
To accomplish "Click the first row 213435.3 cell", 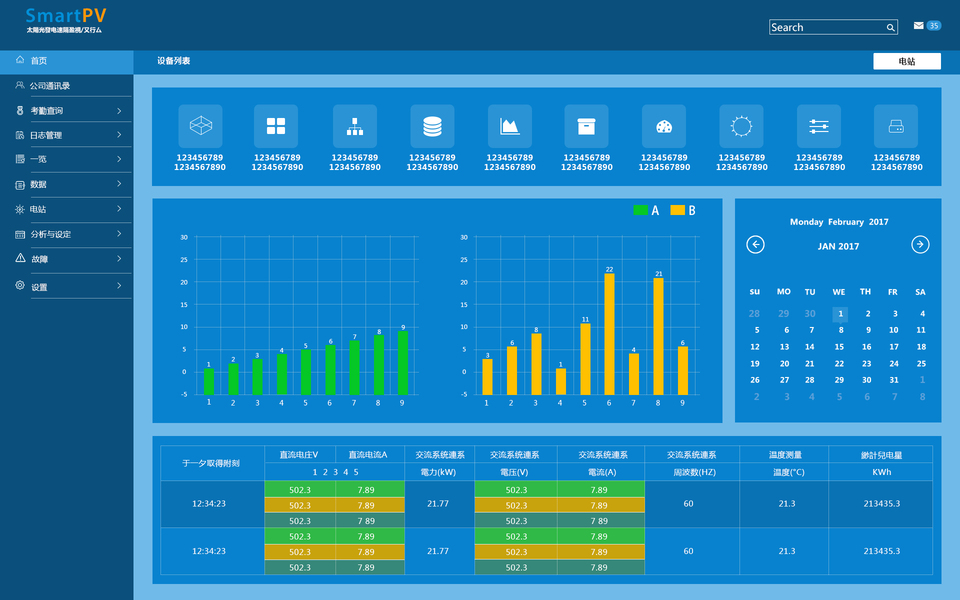I will tap(881, 504).
